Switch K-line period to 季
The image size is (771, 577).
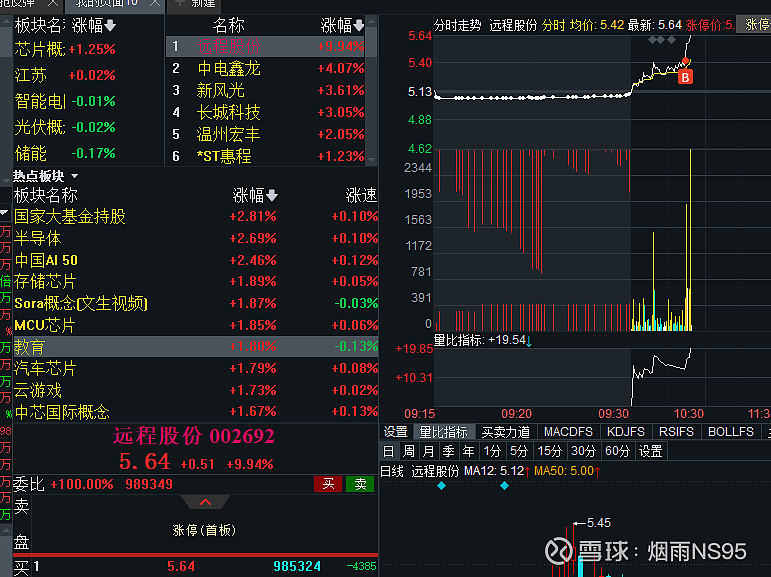point(448,451)
